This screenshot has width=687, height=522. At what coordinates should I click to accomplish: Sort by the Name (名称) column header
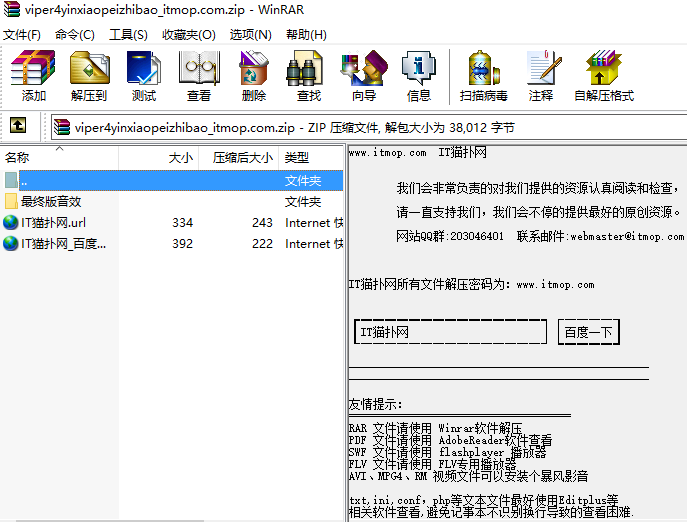[59, 157]
